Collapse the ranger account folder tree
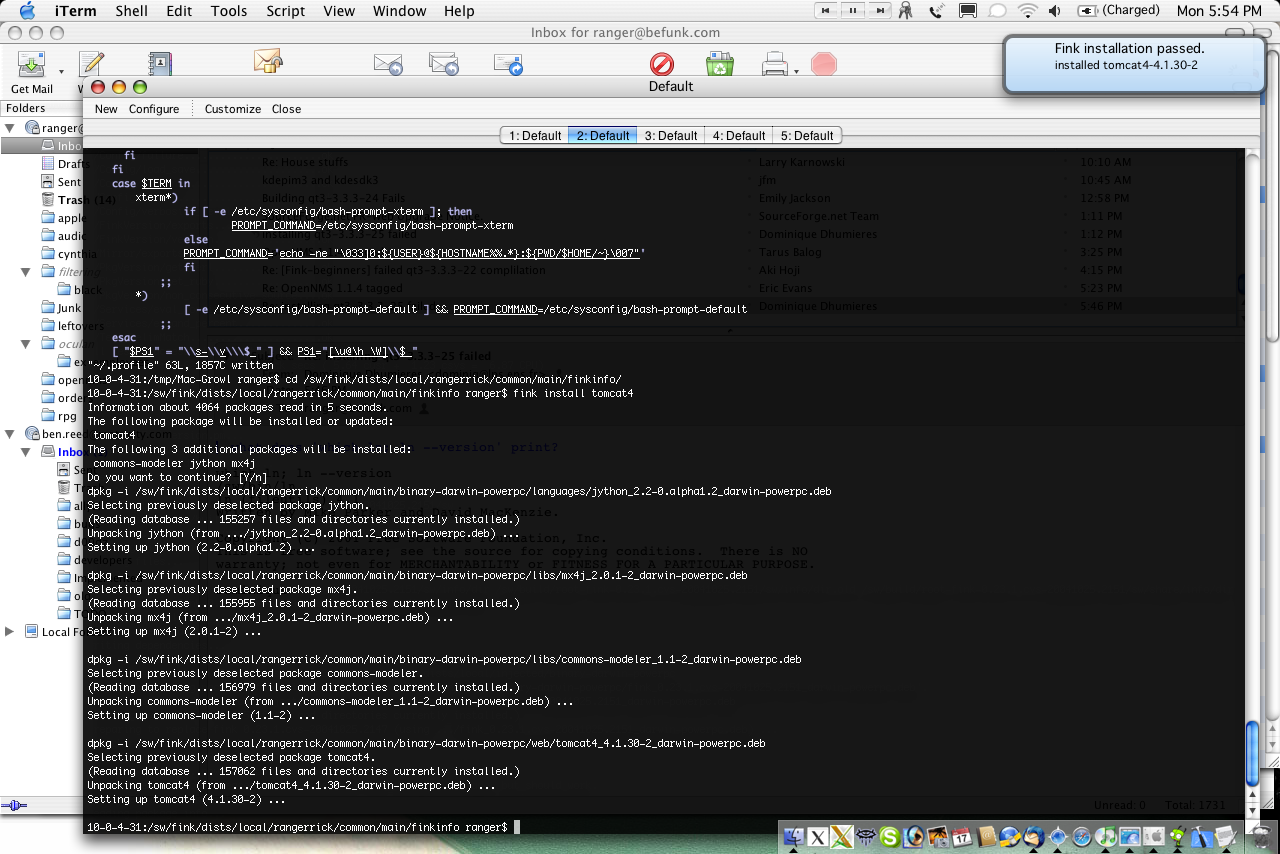 click(10, 128)
